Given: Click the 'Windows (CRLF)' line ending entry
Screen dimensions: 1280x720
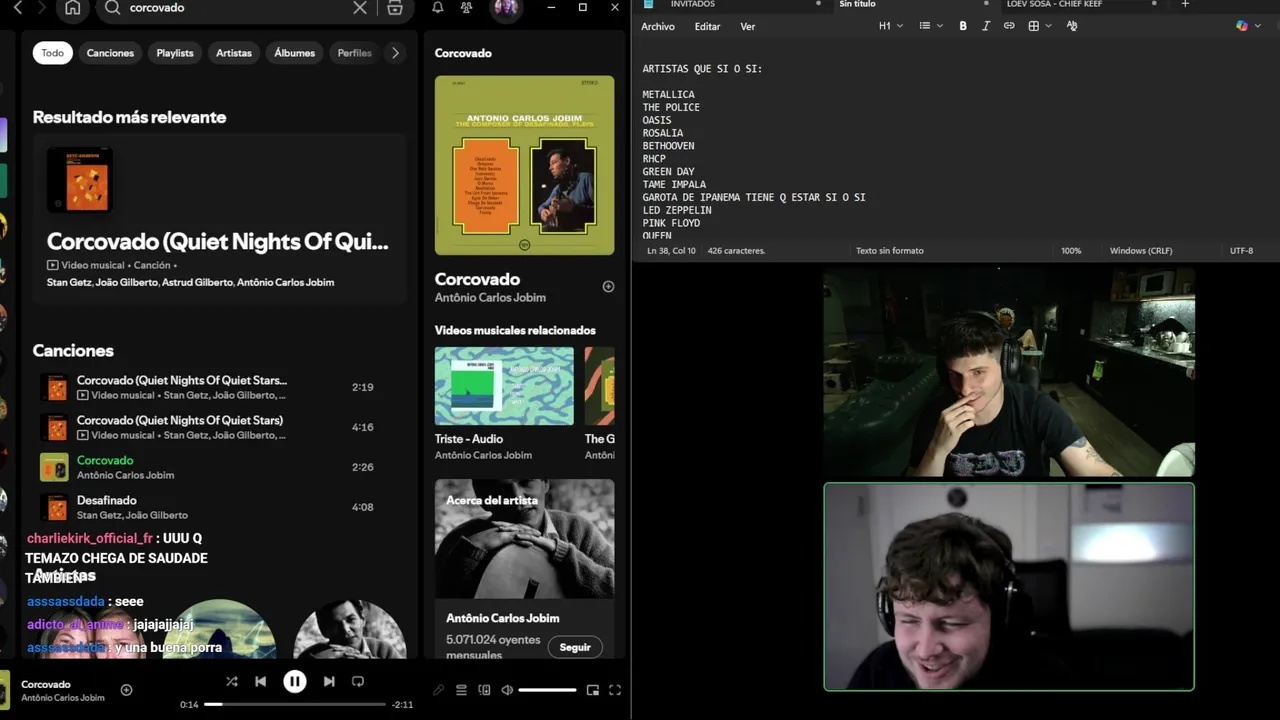Looking at the screenshot, I should [1141, 251].
